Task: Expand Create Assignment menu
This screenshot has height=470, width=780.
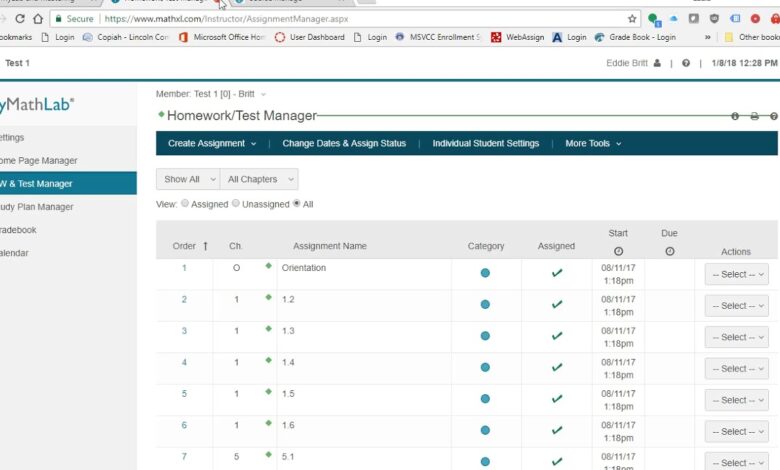Action: (x=212, y=143)
